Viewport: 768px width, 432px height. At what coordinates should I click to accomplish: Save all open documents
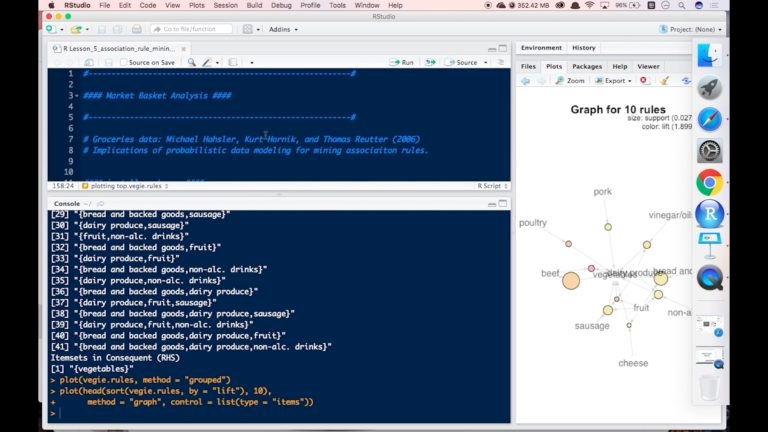(118, 29)
